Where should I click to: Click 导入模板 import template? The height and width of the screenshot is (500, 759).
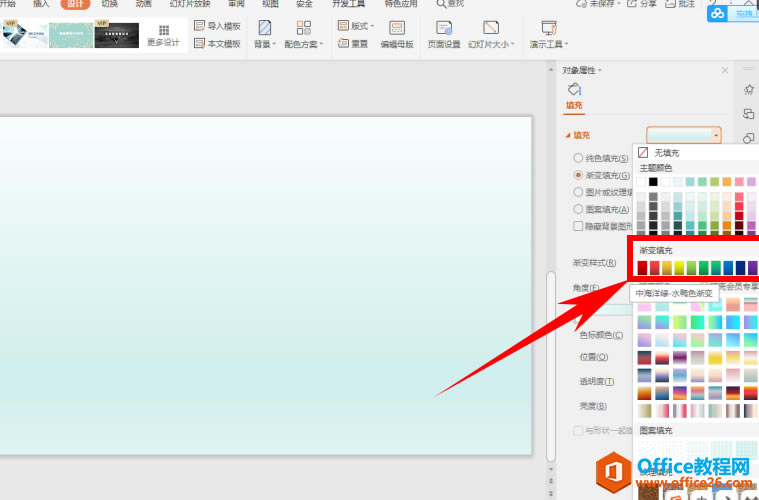click(x=217, y=26)
